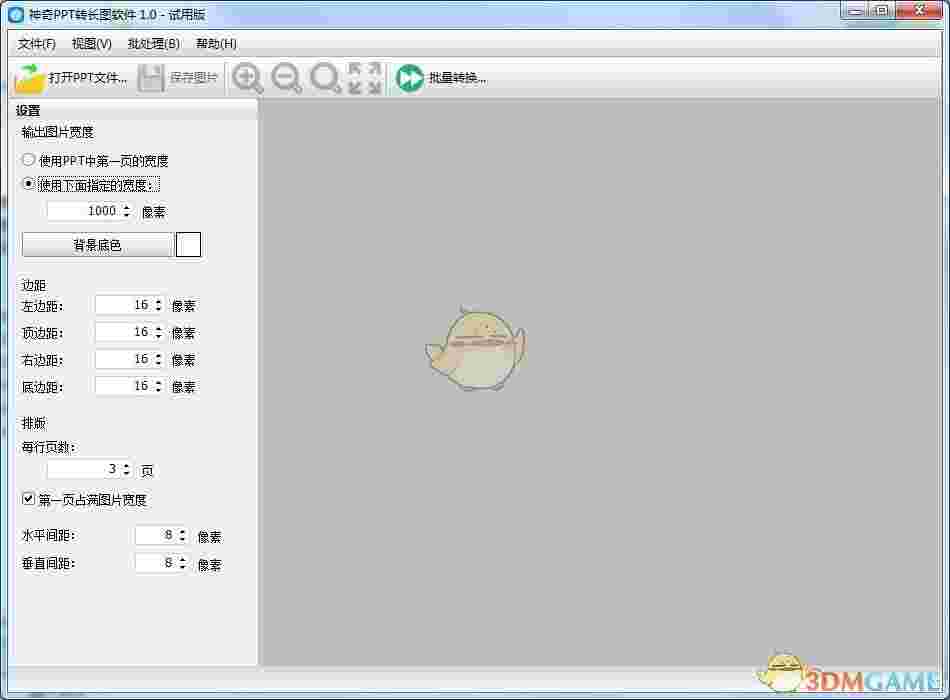
Task: Select 使用PPT中第一页的宽度 option
Action: click(28, 159)
